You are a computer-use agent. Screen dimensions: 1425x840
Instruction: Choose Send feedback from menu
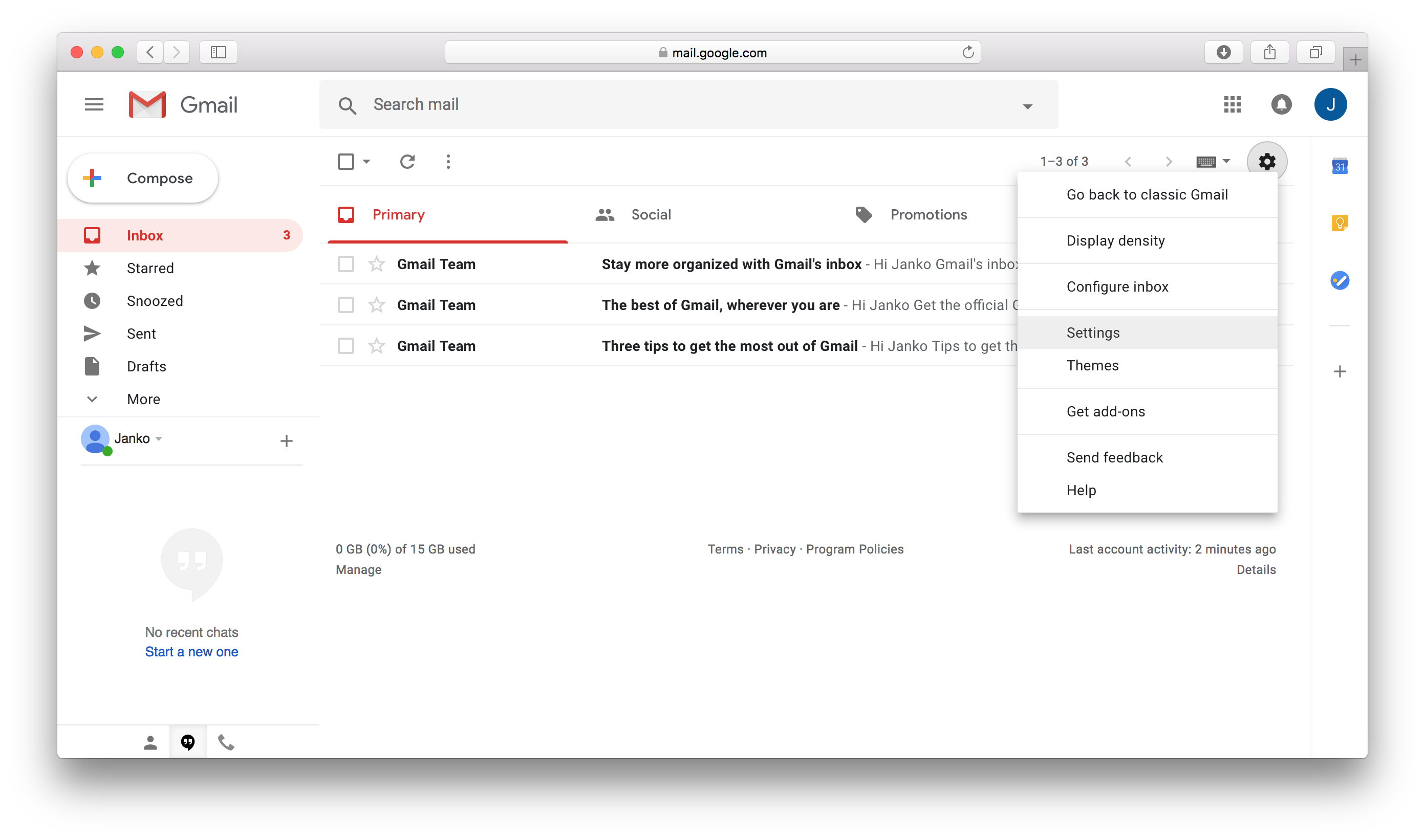click(1147, 457)
